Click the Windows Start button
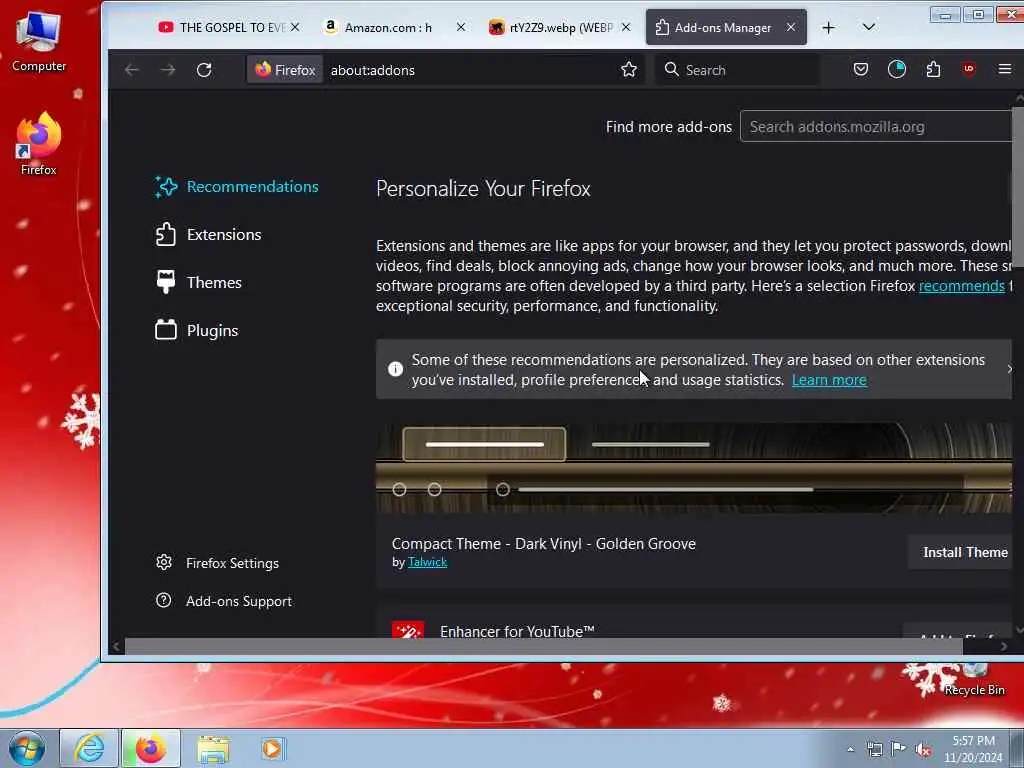This screenshot has width=1024, height=768. point(27,749)
